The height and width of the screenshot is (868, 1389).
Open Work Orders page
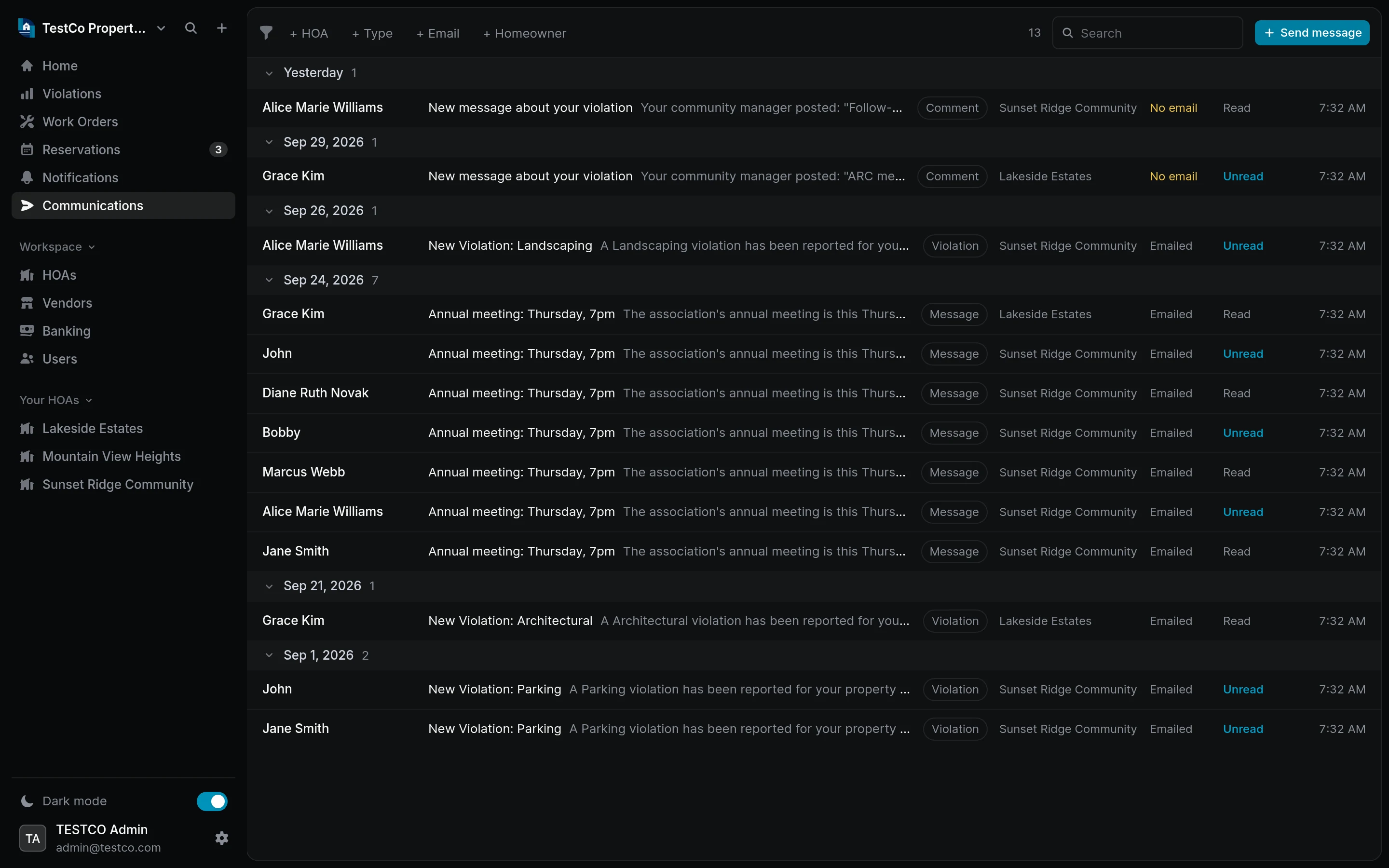pyautogui.click(x=123, y=122)
